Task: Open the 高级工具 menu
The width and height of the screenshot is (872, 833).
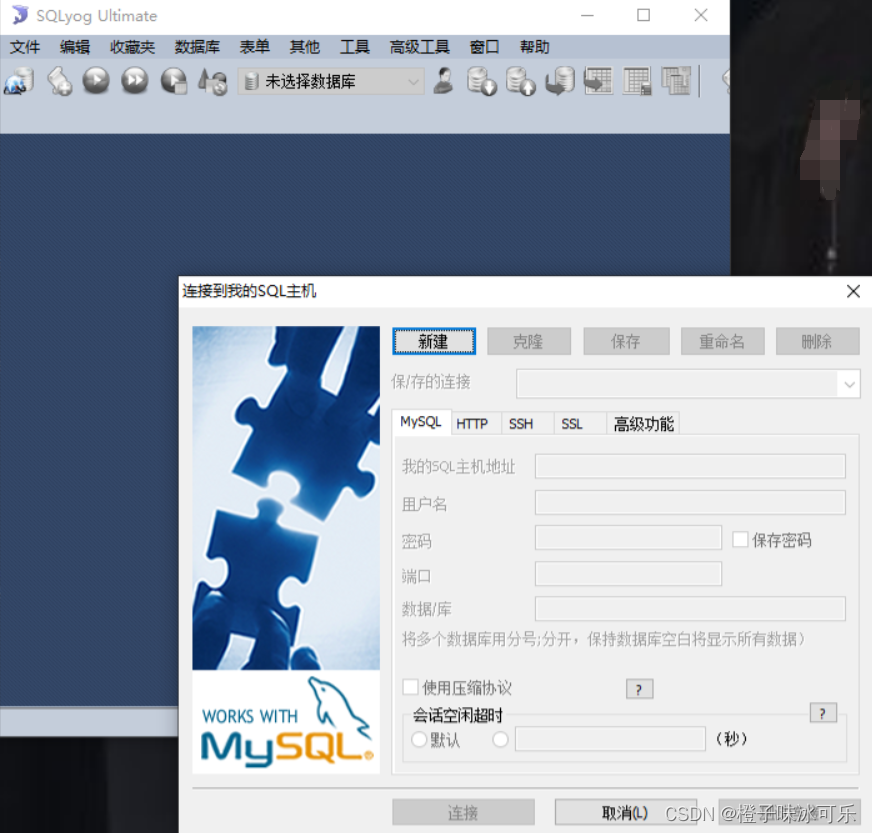Action: click(x=419, y=47)
